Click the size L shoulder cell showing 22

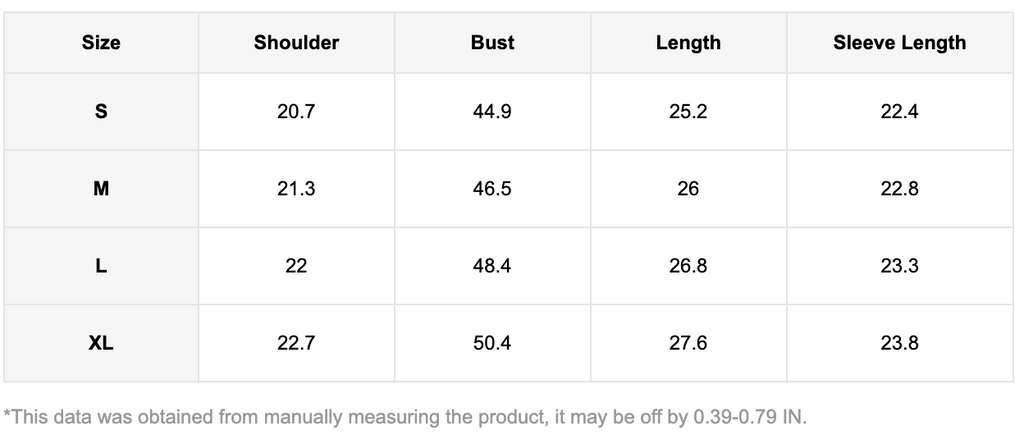tap(296, 266)
